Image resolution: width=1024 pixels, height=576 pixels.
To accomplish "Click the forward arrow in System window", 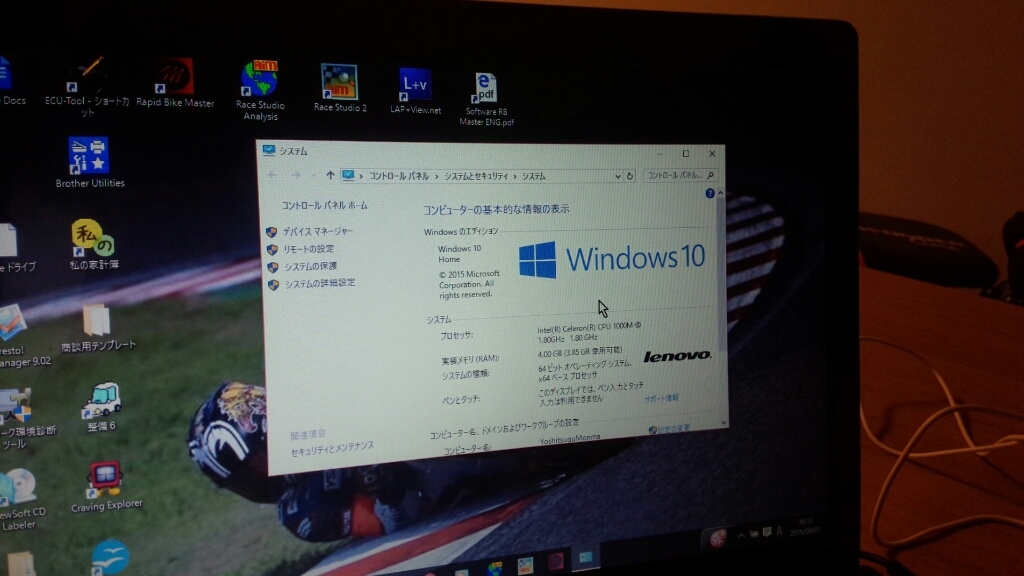I will tap(296, 175).
